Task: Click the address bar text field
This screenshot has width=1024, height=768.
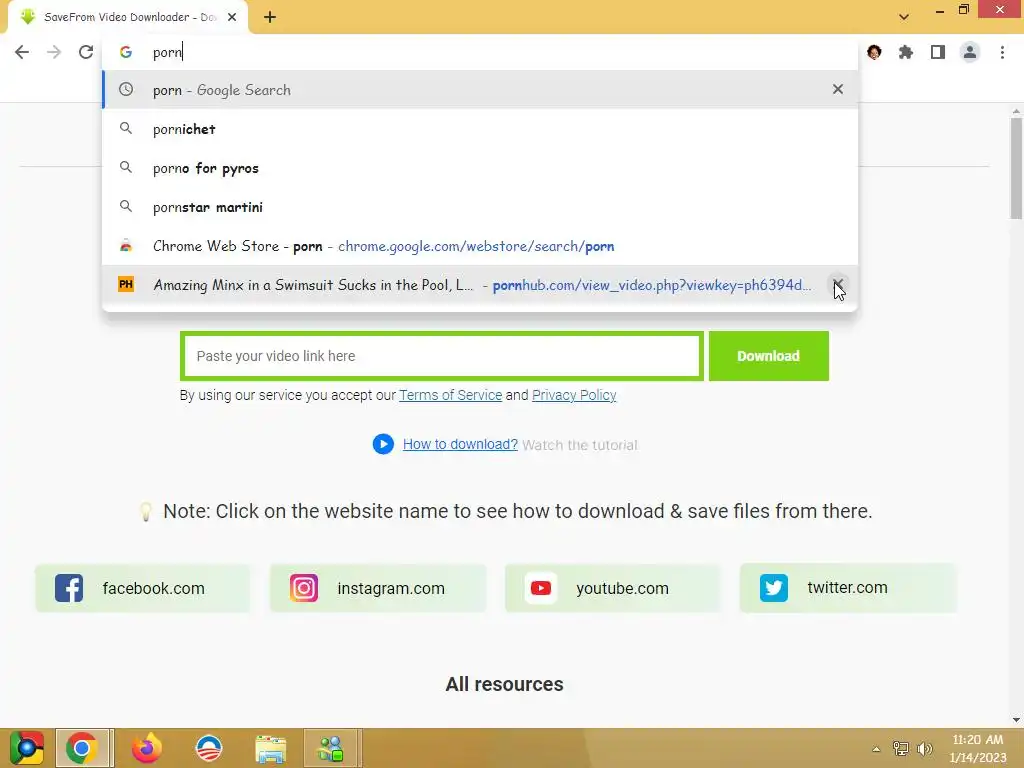Action: (480, 52)
